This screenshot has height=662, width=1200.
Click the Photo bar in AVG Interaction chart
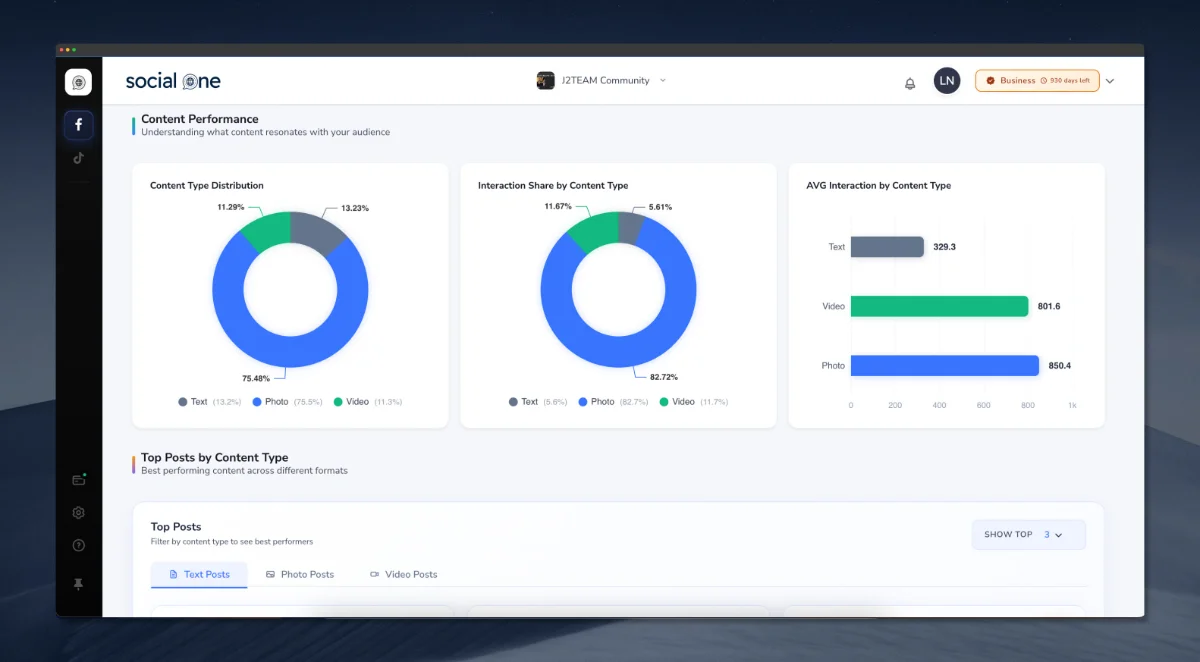(x=944, y=365)
